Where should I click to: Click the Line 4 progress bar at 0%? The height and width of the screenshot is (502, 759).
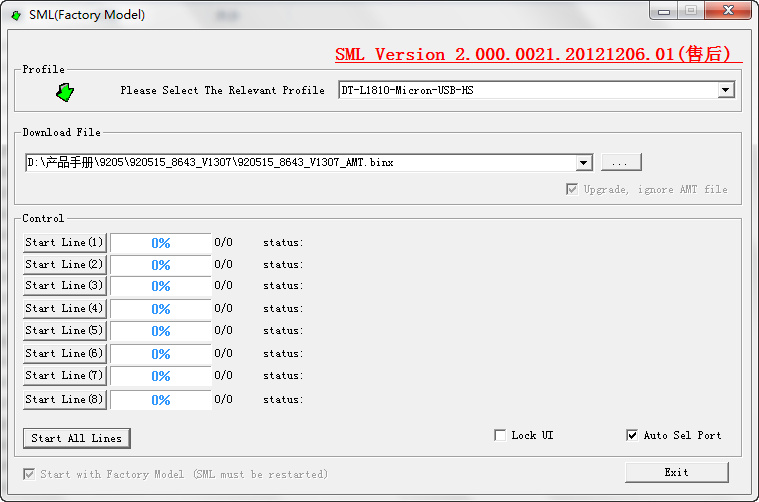[x=161, y=309]
